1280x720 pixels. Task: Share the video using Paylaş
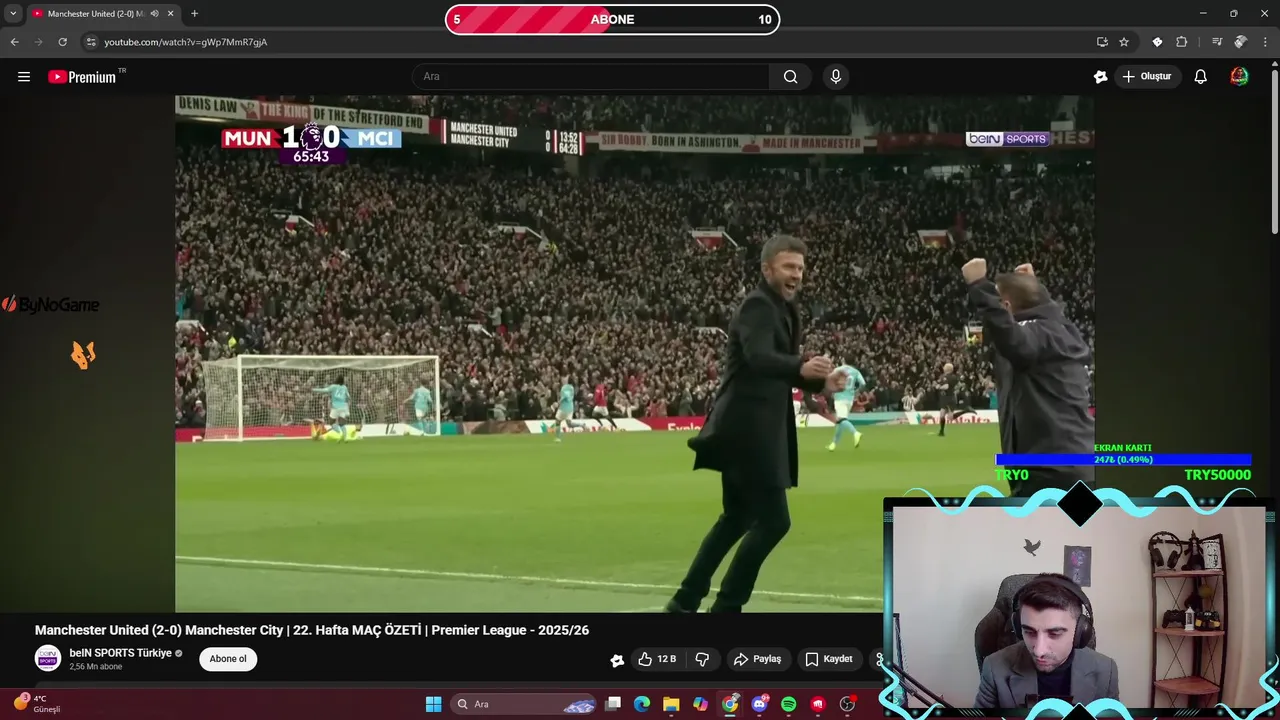click(757, 659)
